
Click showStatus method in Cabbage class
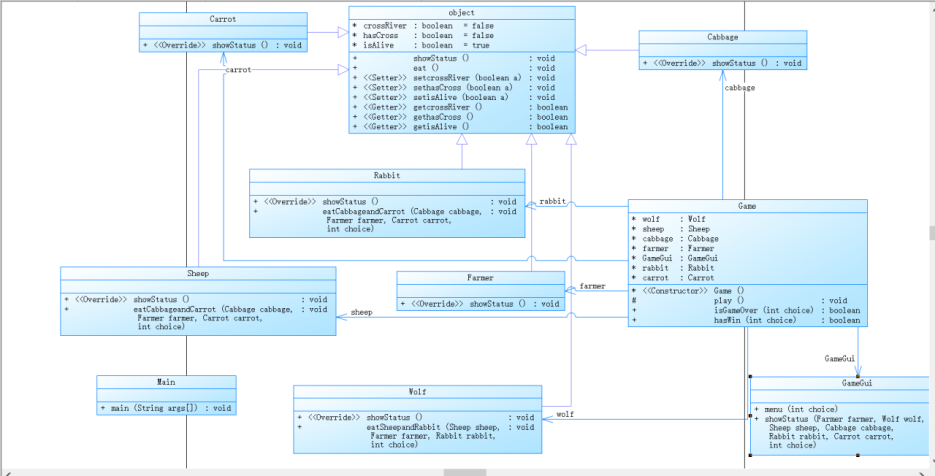[x=722, y=63]
